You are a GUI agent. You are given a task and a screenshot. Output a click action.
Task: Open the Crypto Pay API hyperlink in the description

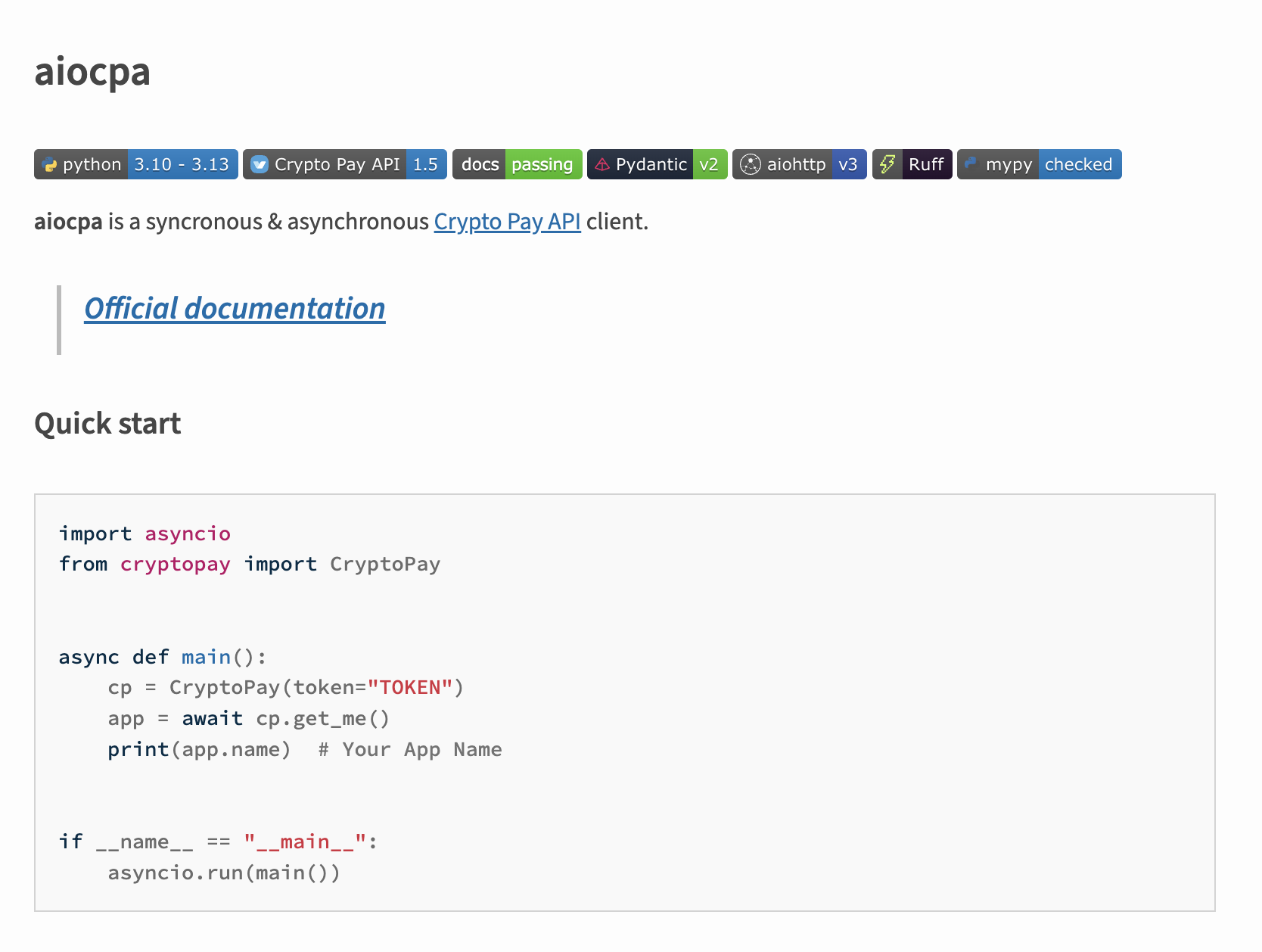point(507,222)
